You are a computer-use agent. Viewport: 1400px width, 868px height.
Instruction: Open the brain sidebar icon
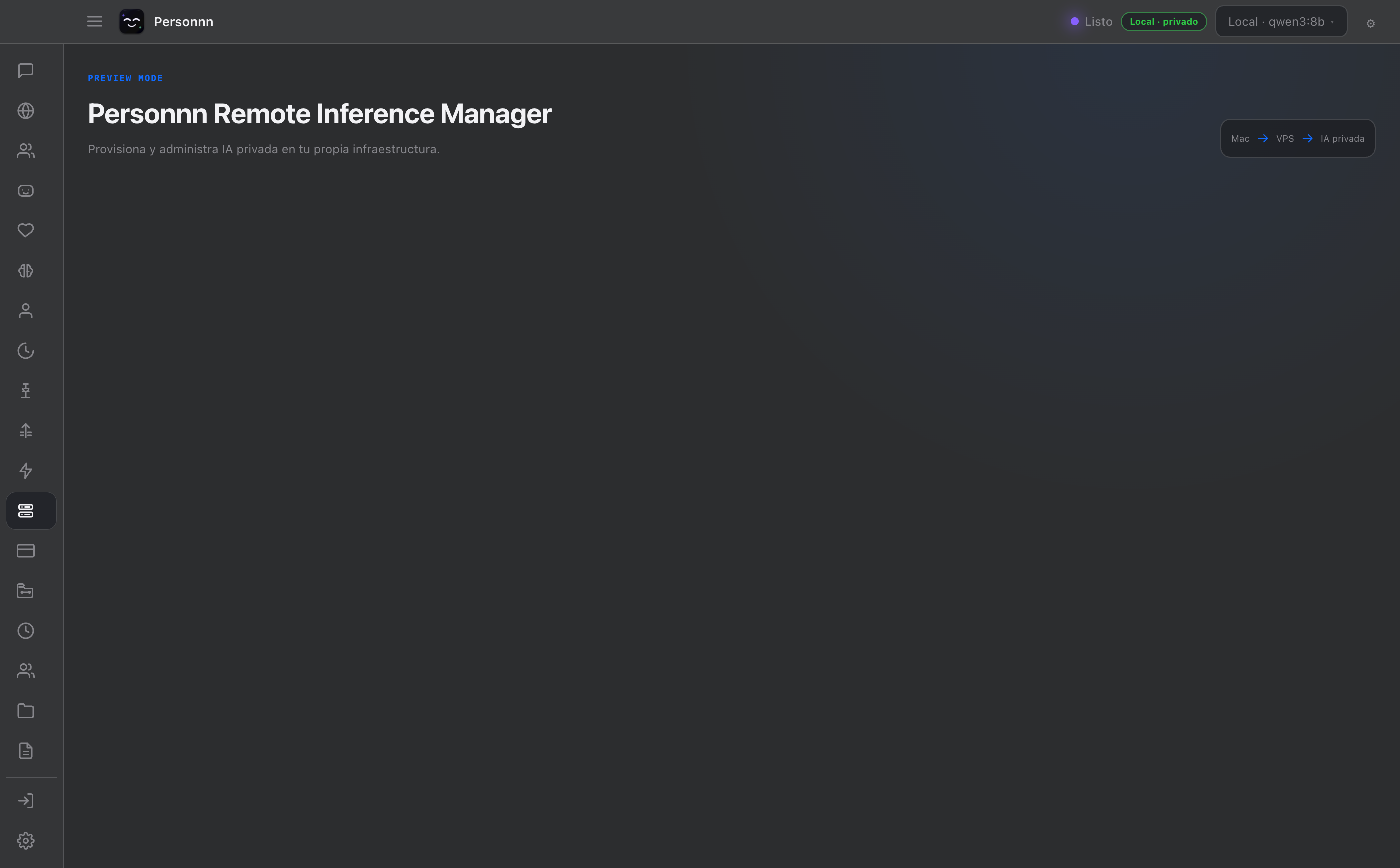26,271
